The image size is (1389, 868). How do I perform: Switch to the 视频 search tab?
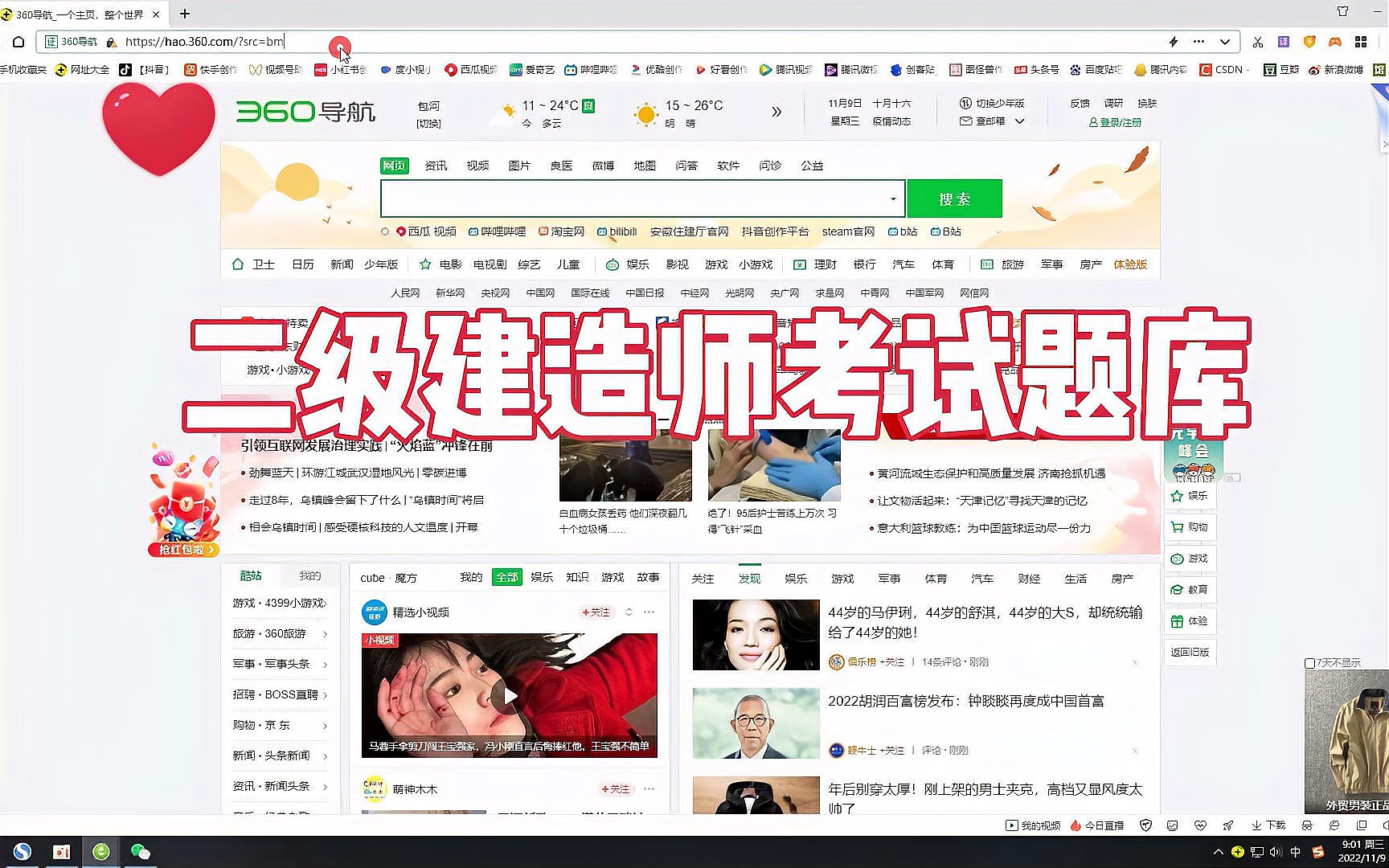pyautogui.click(x=477, y=166)
